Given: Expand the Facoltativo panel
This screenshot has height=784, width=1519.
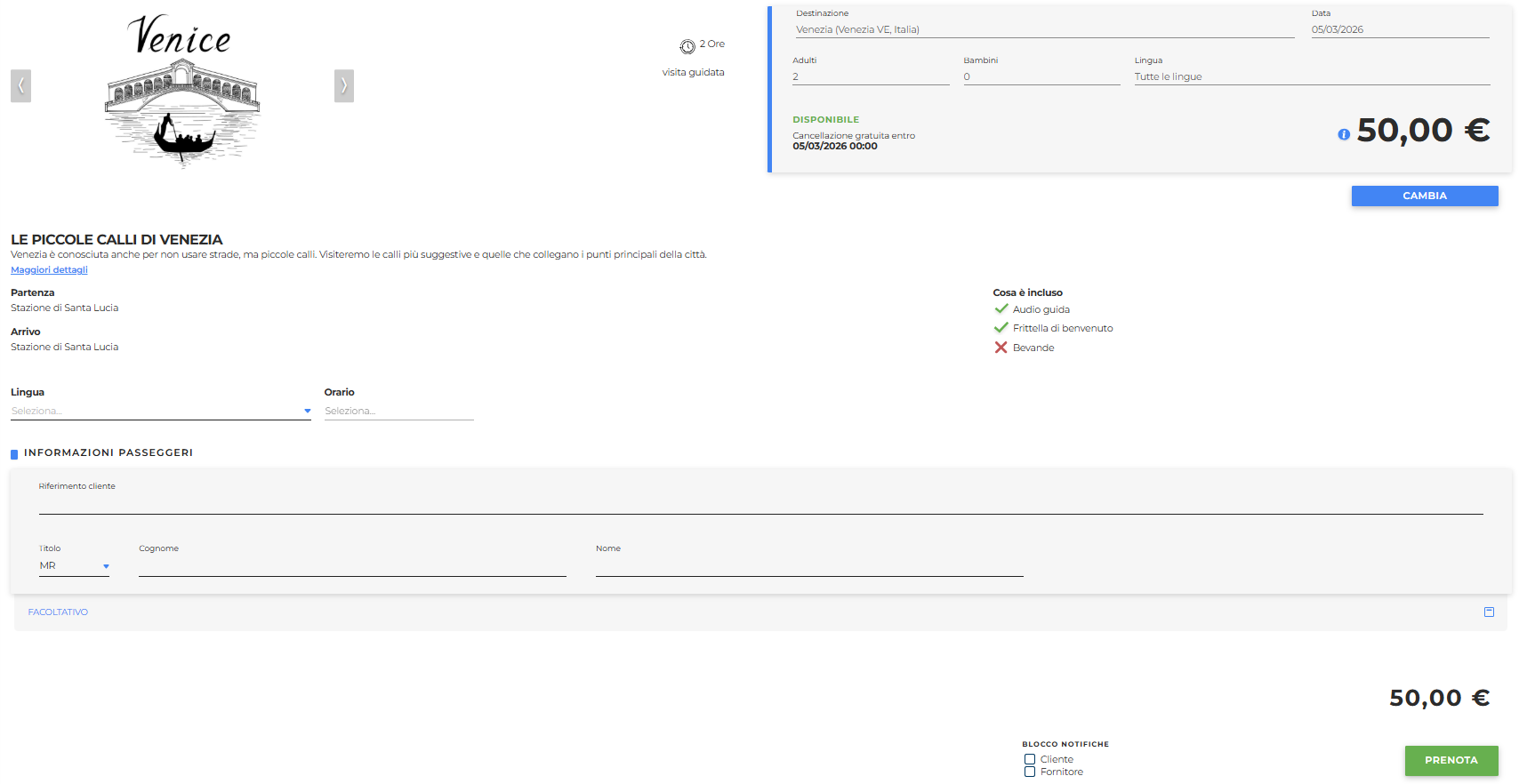Looking at the screenshot, I should point(58,612).
